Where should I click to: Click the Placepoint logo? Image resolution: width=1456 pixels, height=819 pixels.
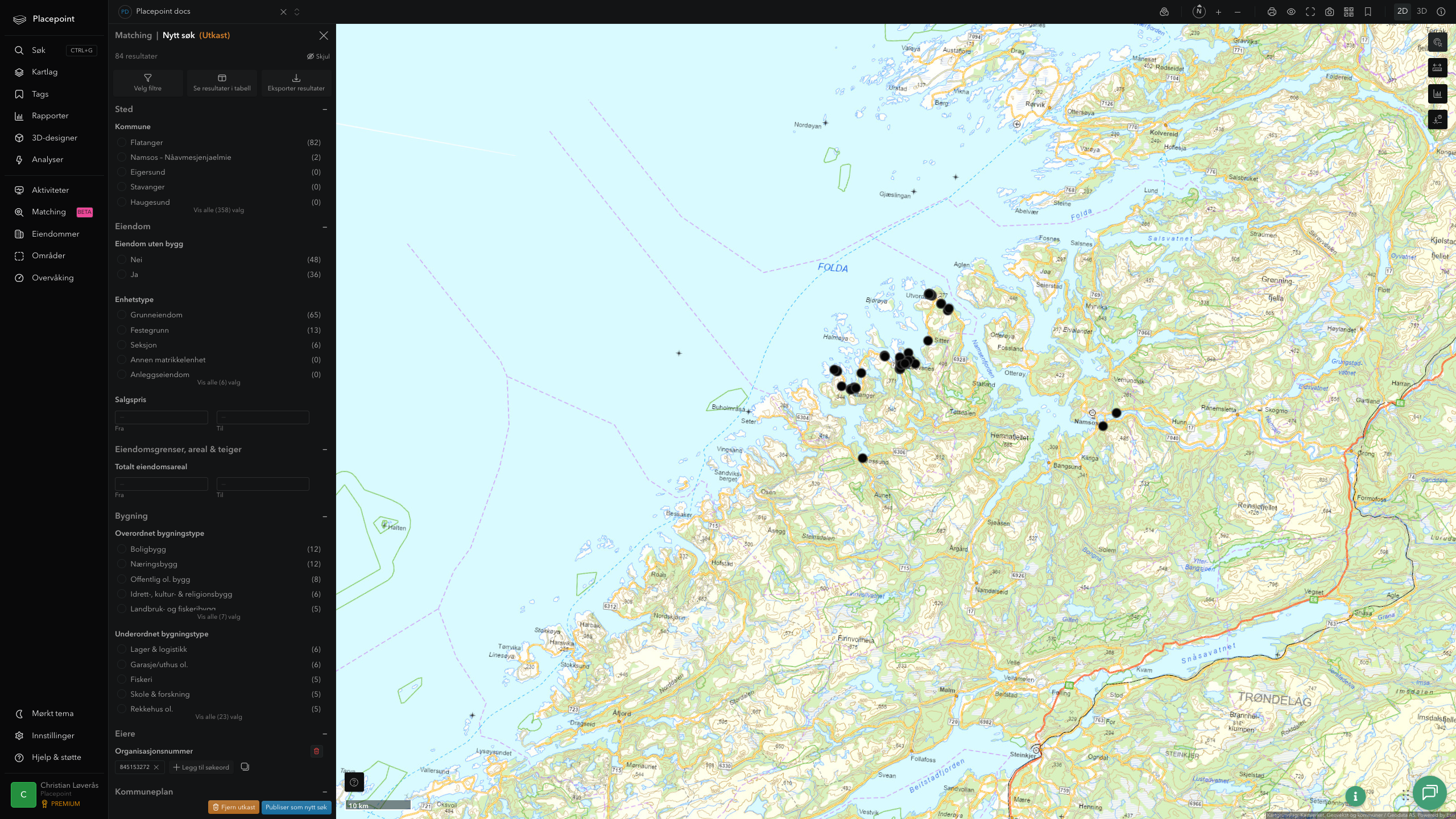[x=44, y=19]
